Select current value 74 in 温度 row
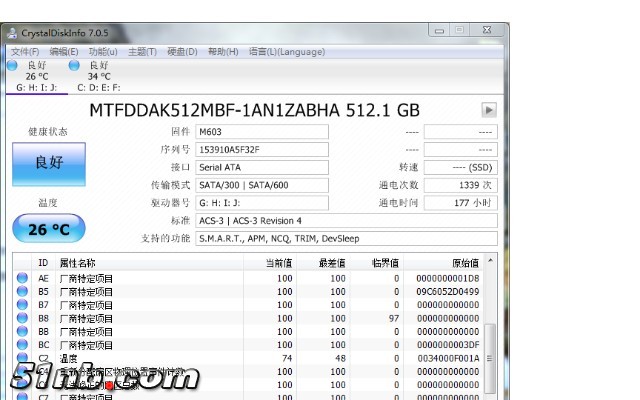 287,358
